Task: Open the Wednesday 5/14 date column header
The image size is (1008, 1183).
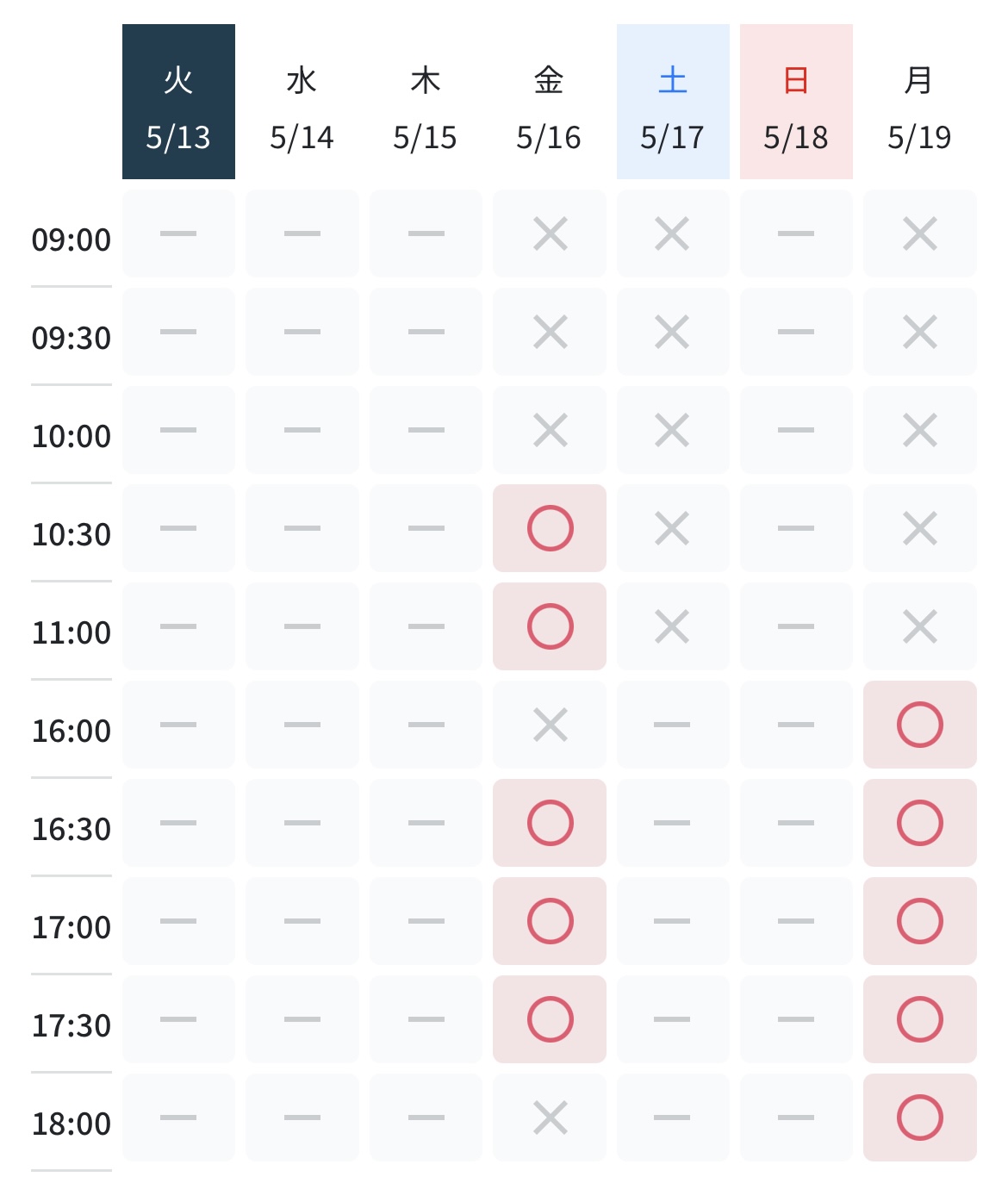Action: point(302,102)
